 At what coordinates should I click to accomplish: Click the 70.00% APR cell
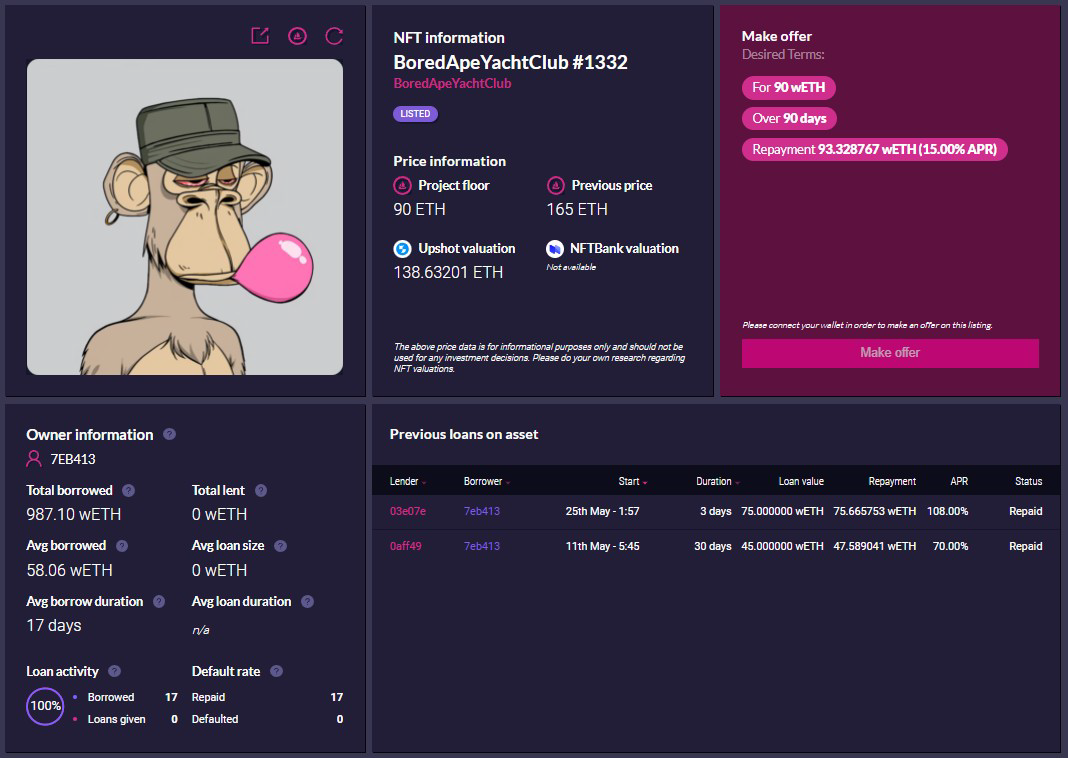tap(950, 546)
